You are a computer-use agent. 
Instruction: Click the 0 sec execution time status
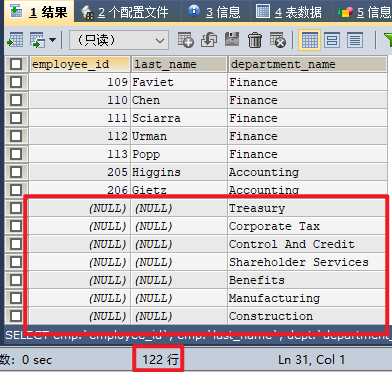pyautogui.click(x=37, y=360)
